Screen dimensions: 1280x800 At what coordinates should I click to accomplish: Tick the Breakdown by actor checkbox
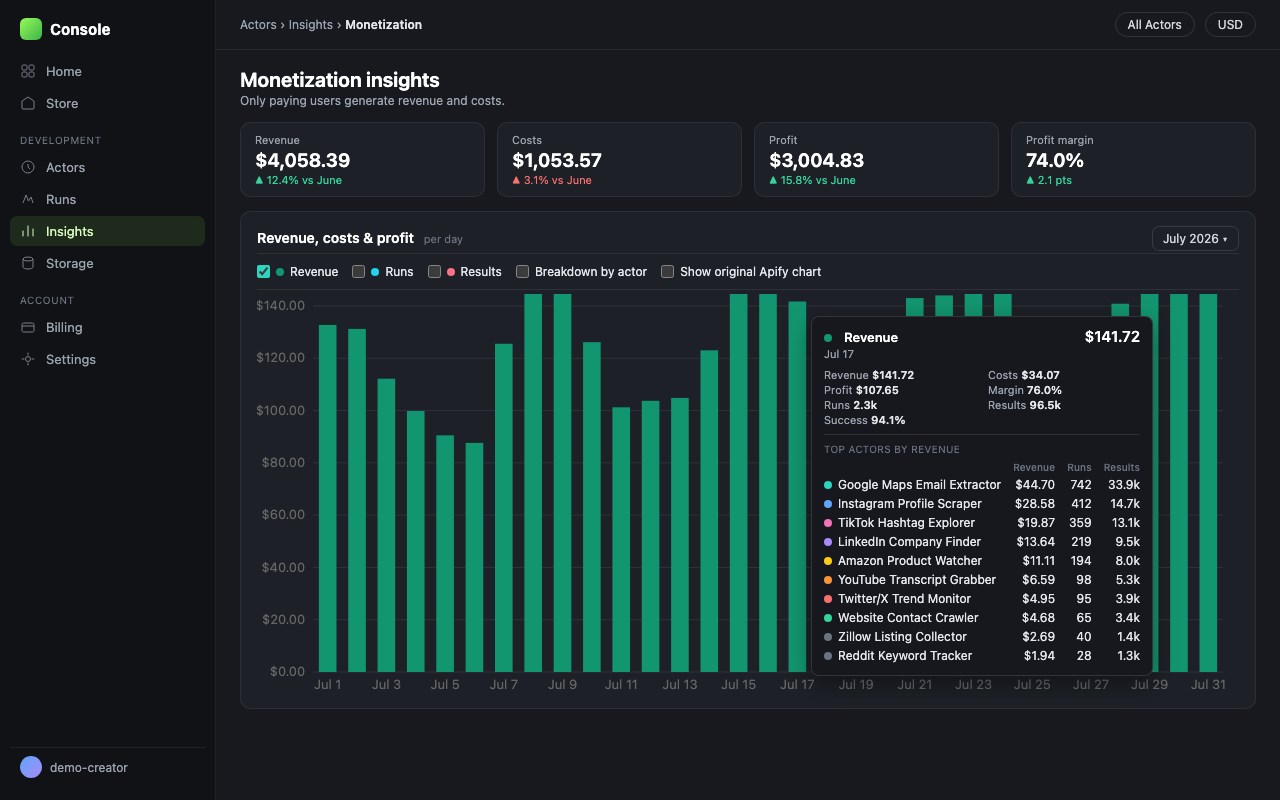pyautogui.click(x=522, y=271)
